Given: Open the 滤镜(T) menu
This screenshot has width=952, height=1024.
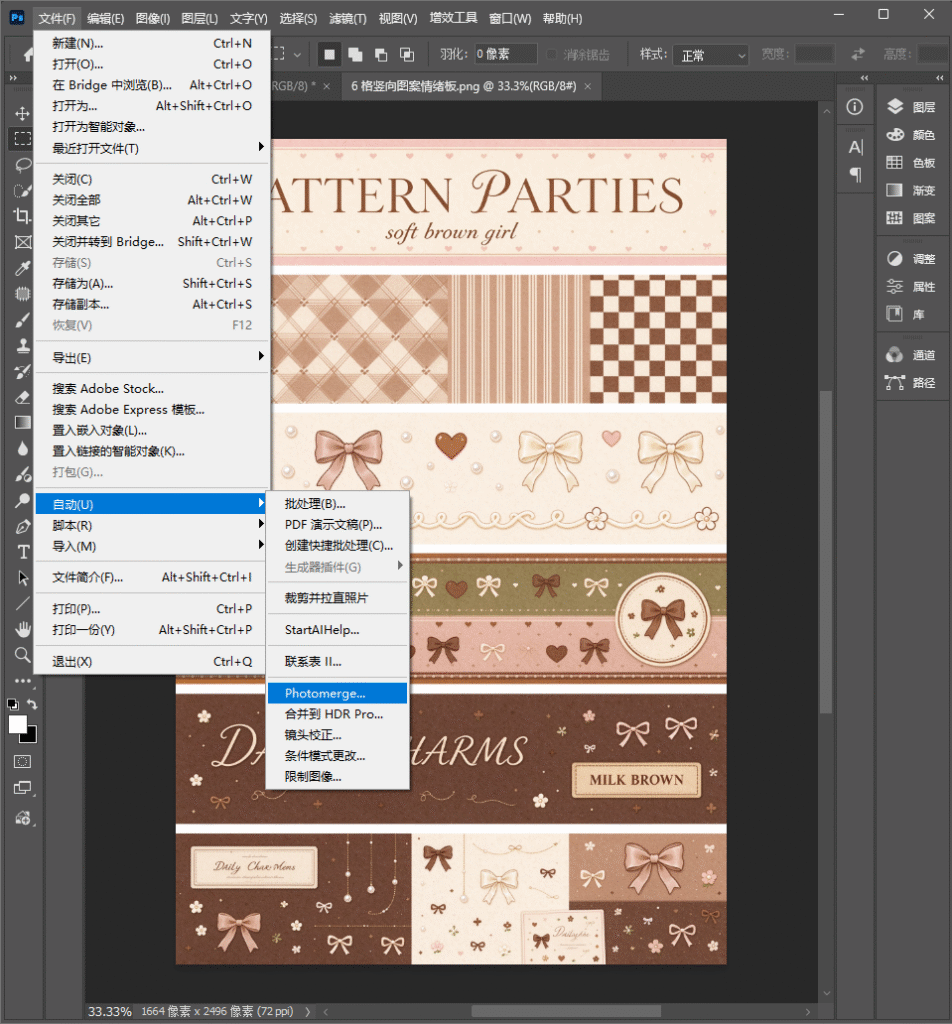Looking at the screenshot, I should coord(347,18).
